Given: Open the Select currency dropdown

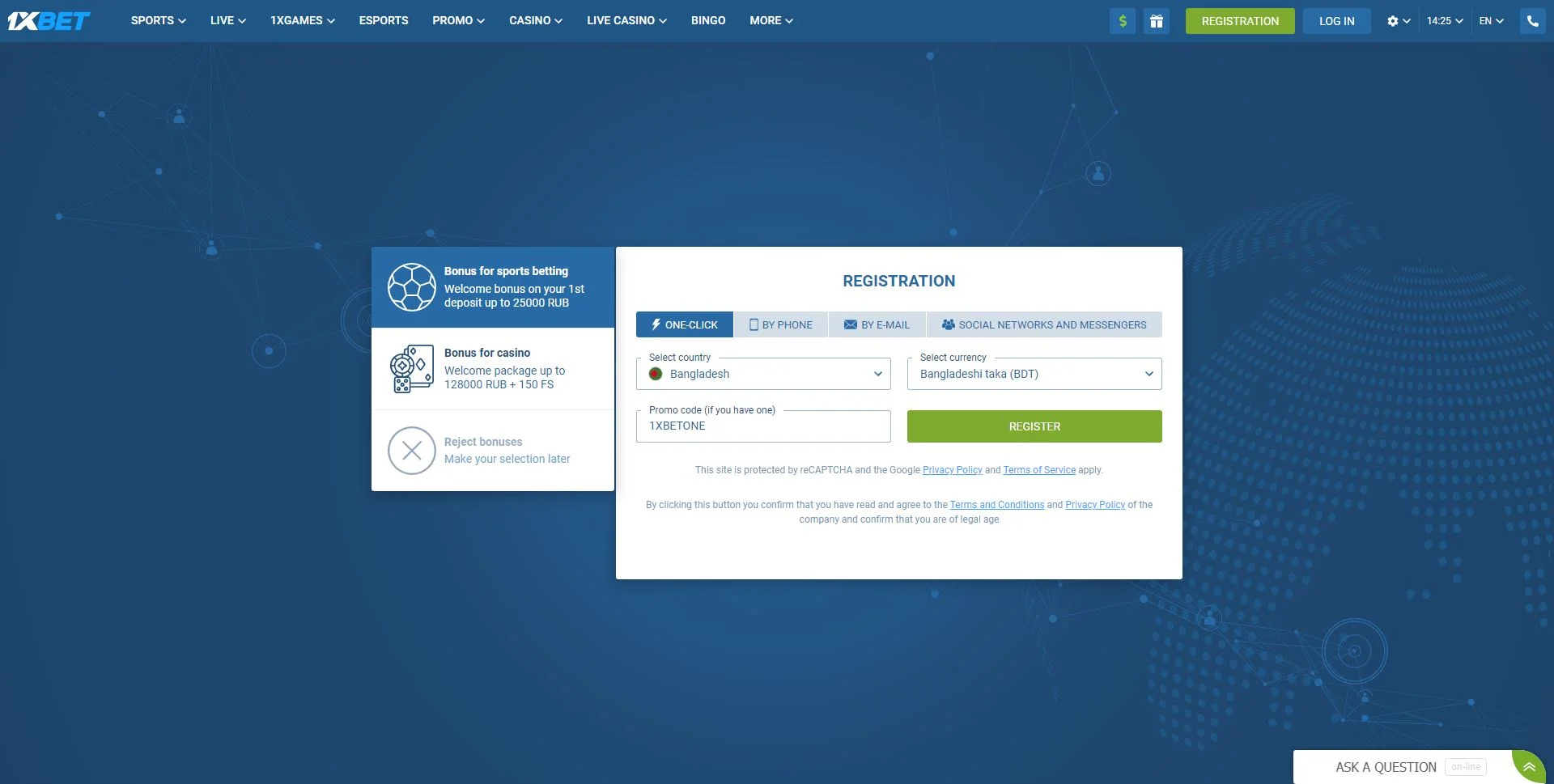Looking at the screenshot, I should pos(1034,374).
